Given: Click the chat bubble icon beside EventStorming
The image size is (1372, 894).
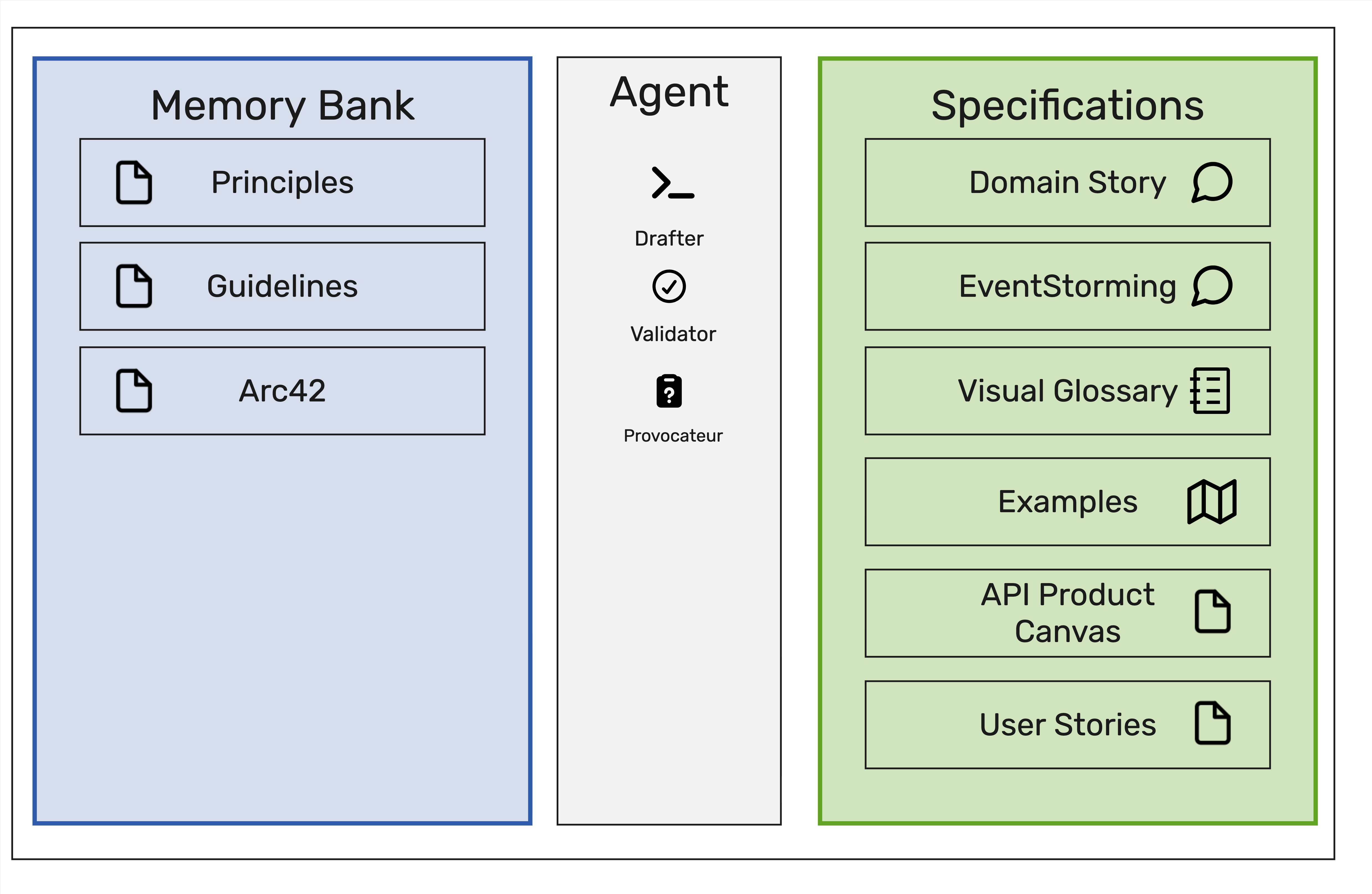Looking at the screenshot, I should click(1212, 285).
